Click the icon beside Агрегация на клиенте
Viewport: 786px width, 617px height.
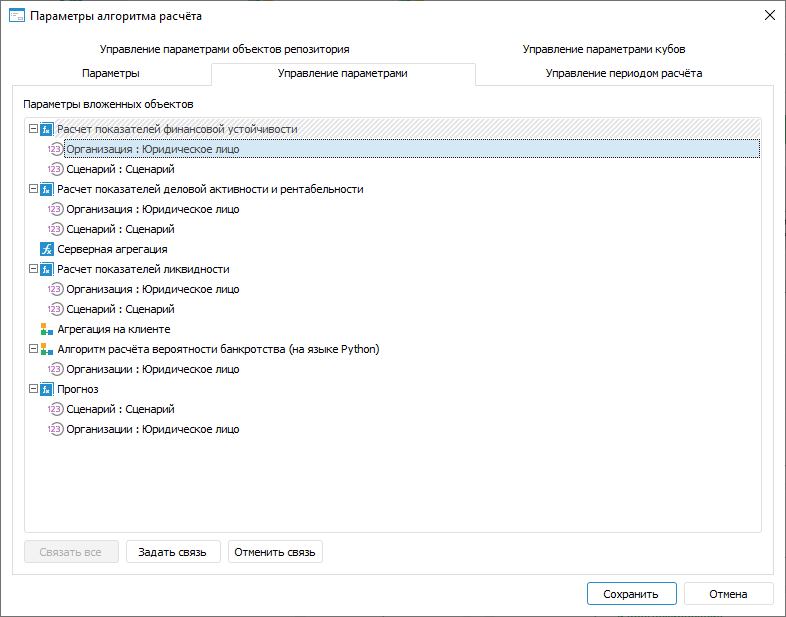46,329
